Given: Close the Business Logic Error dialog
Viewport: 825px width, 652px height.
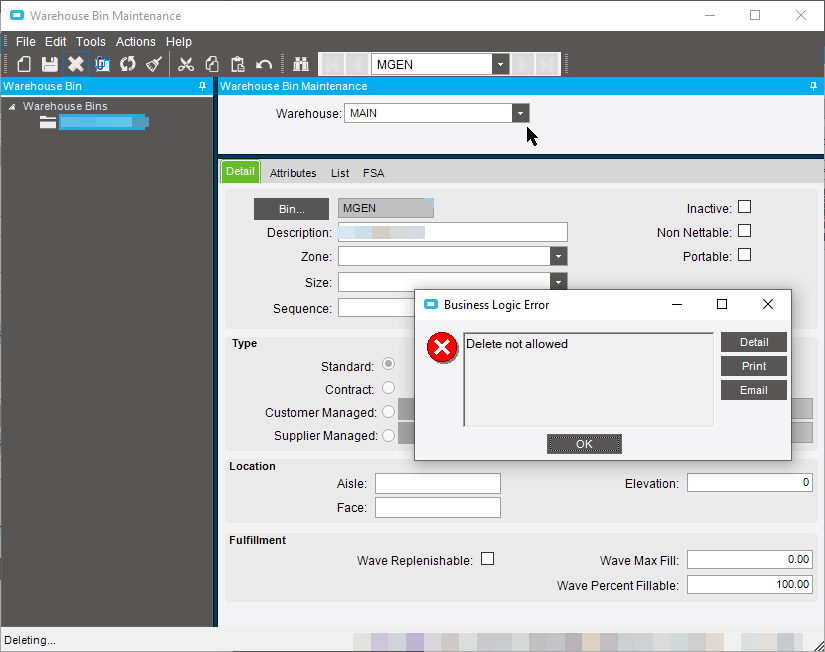Looking at the screenshot, I should [768, 304].
